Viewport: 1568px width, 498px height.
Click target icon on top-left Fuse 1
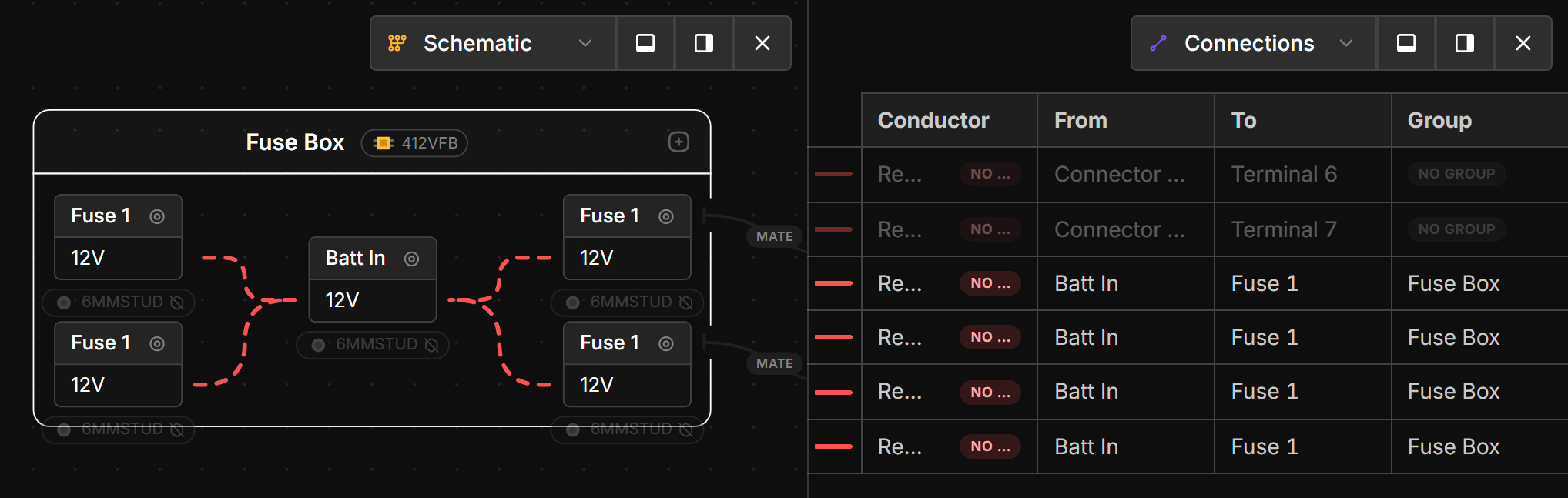coord(157,216)
